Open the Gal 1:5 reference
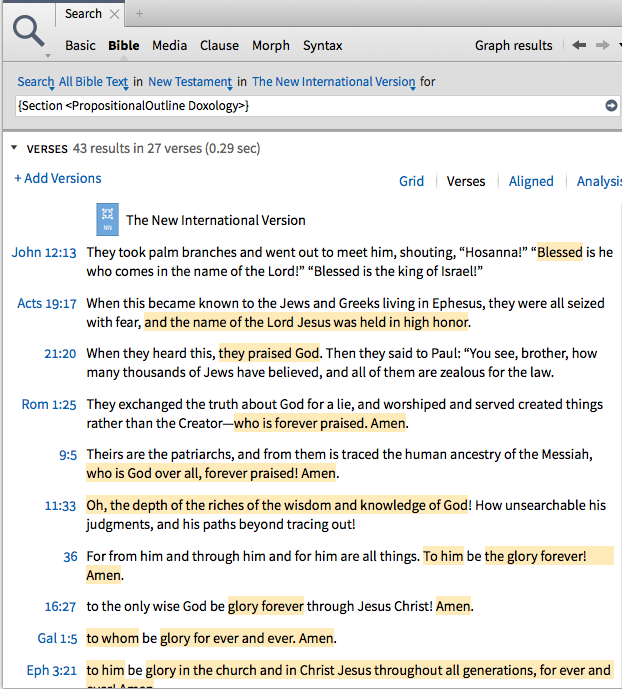Viewport: 622px width, 689px height. 57,638
